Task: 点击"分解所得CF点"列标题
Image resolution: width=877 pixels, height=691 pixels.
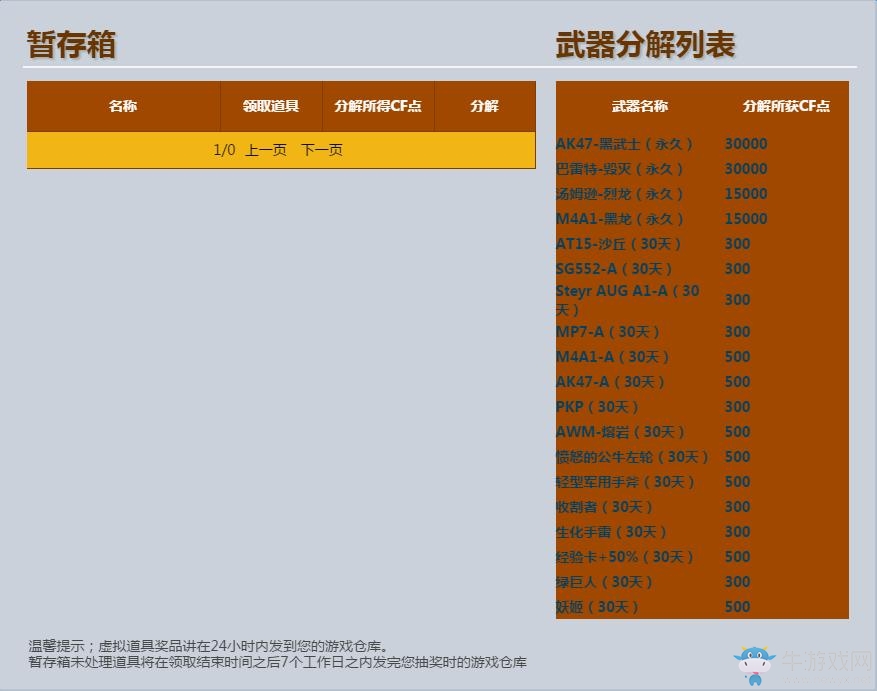Action: 379,106
